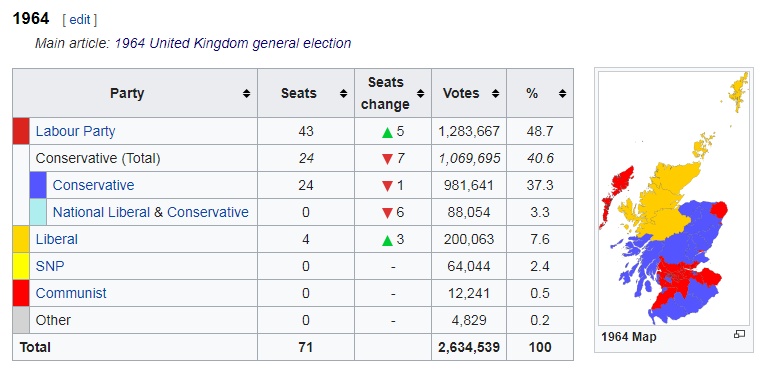Sort table by Party column arrows
This screenshot has width=764, height=383.
click(x=247, y=94)
